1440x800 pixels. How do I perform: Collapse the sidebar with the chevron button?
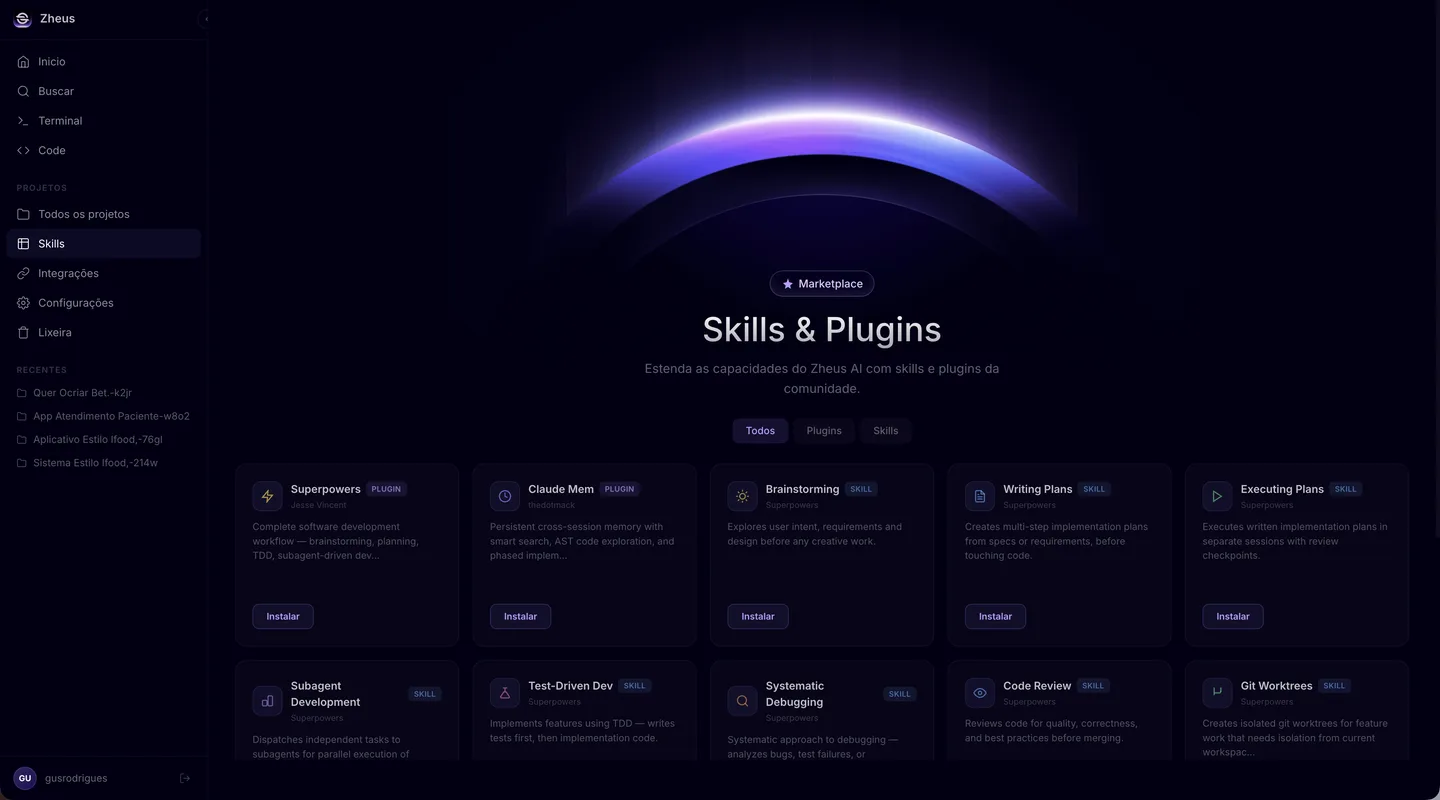click(x=206, y=19)
